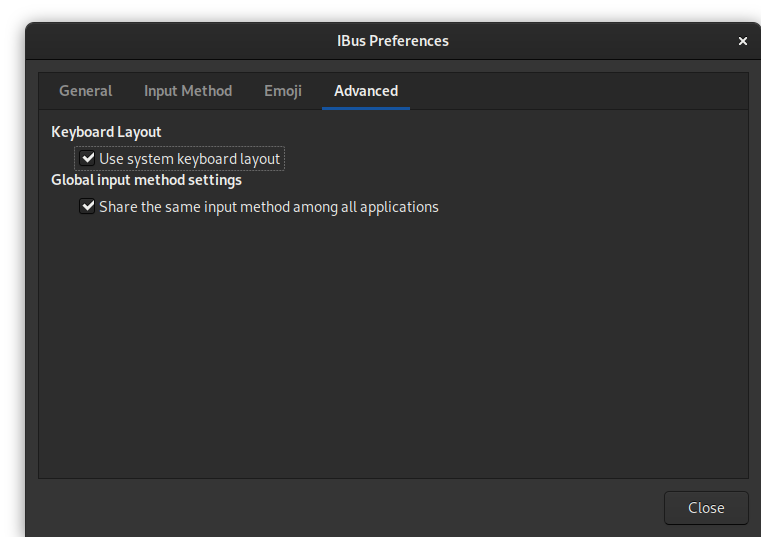Uncheck Share the same input method checkbox
Viewport: 761px width, 537px height.
coord(88,207)
